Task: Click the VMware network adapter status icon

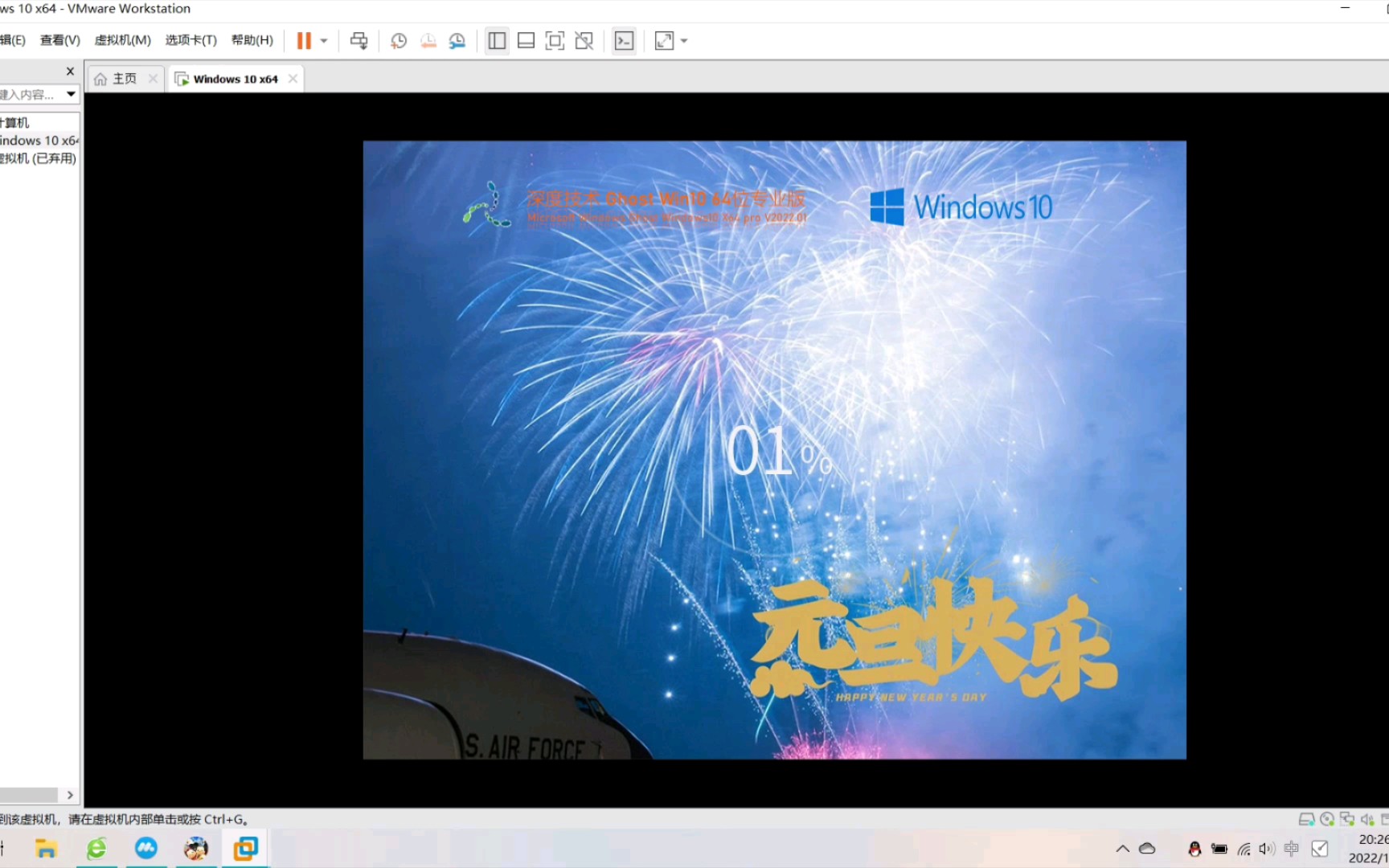Action: click(1347, 820)
